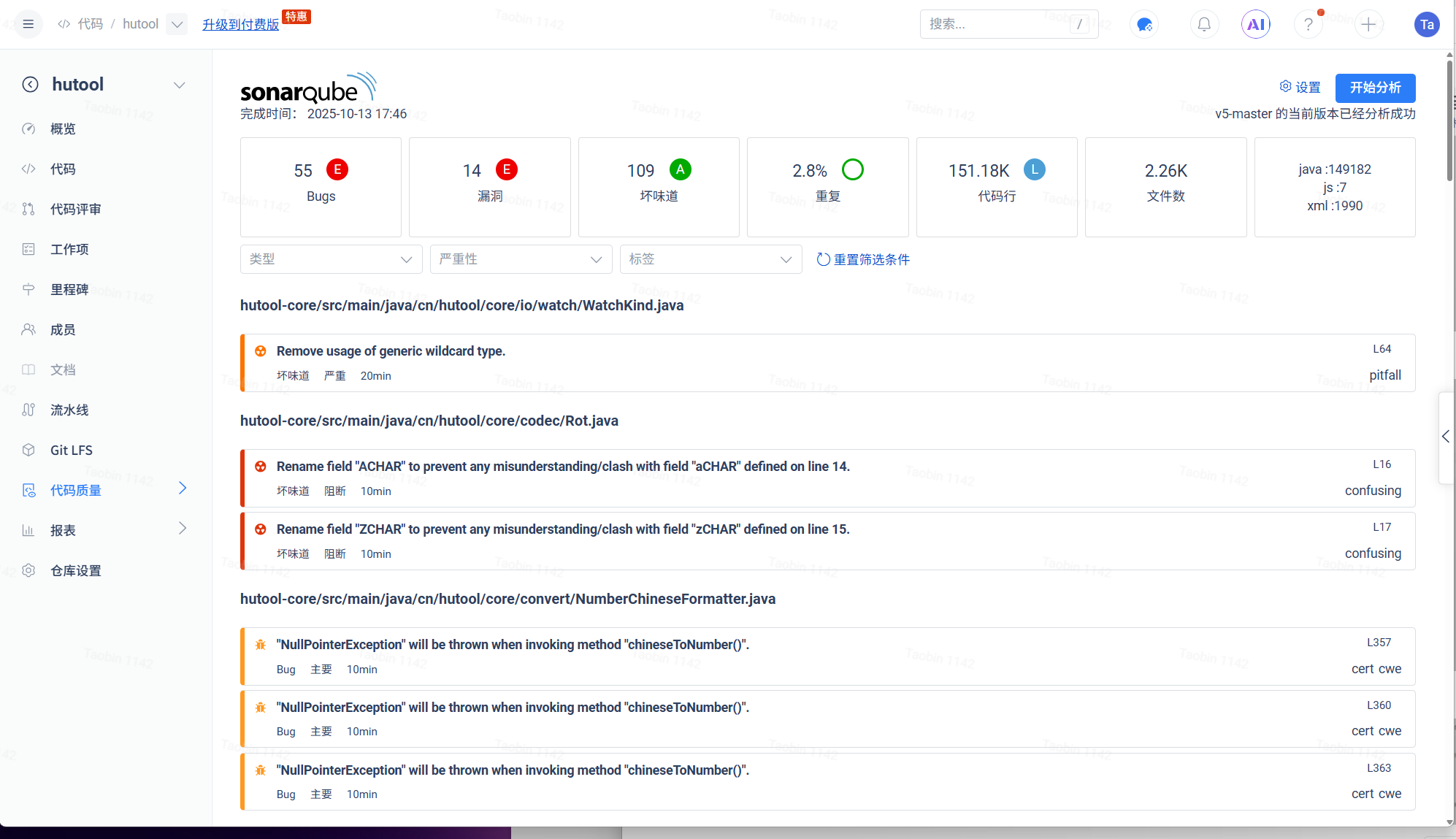The image size is (1456, 839).
Task: Click the plus create icon
Action: 1368,24
